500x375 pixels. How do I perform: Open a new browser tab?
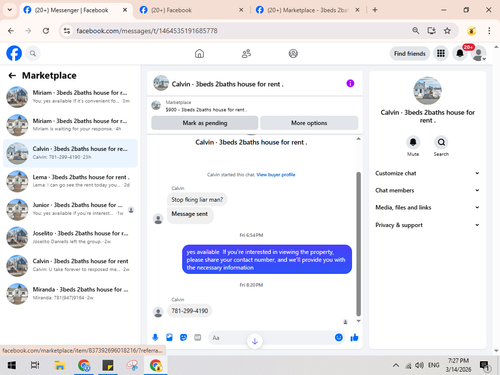pos(375,10)
